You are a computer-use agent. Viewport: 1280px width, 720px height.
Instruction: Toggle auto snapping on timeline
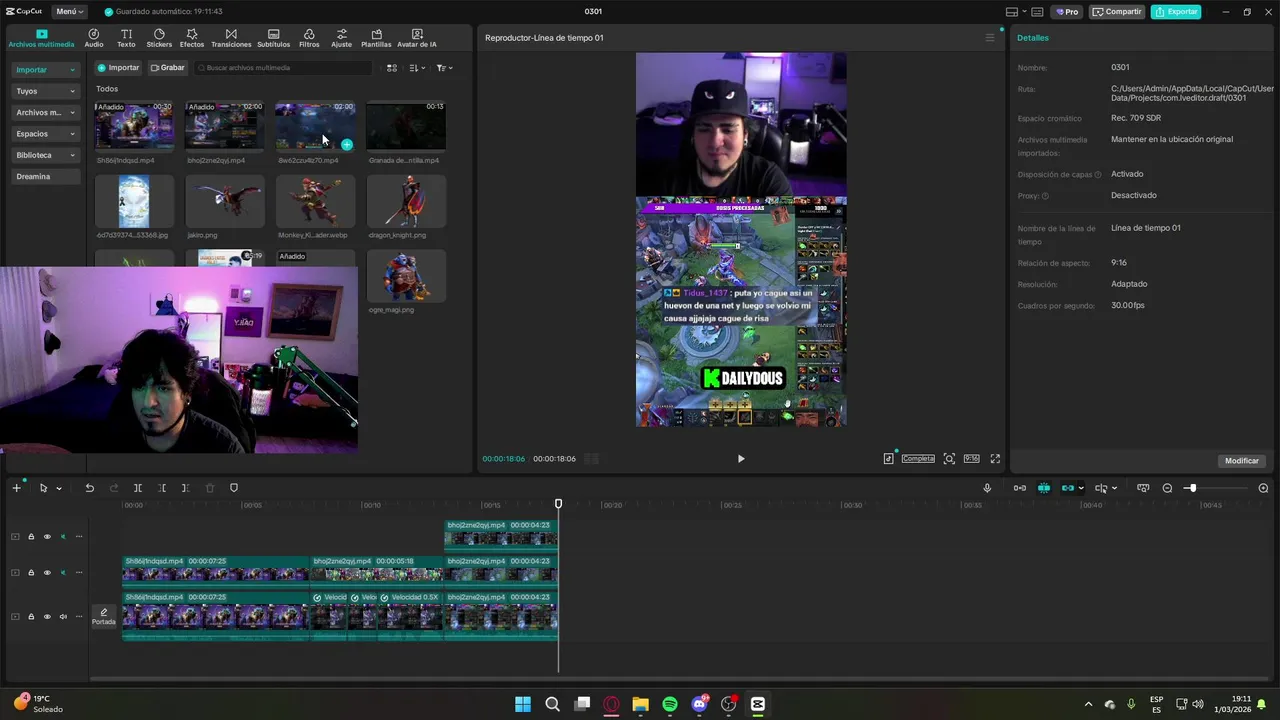[1043, 488]
